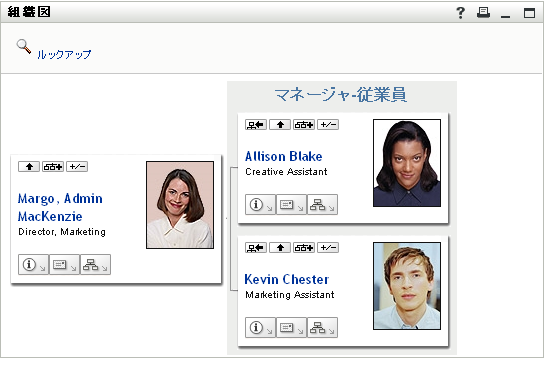The width and height of the screenshot is (546, 376).
Task: Click Kevin Chester's photo
Action: click(x=407, y=286)
